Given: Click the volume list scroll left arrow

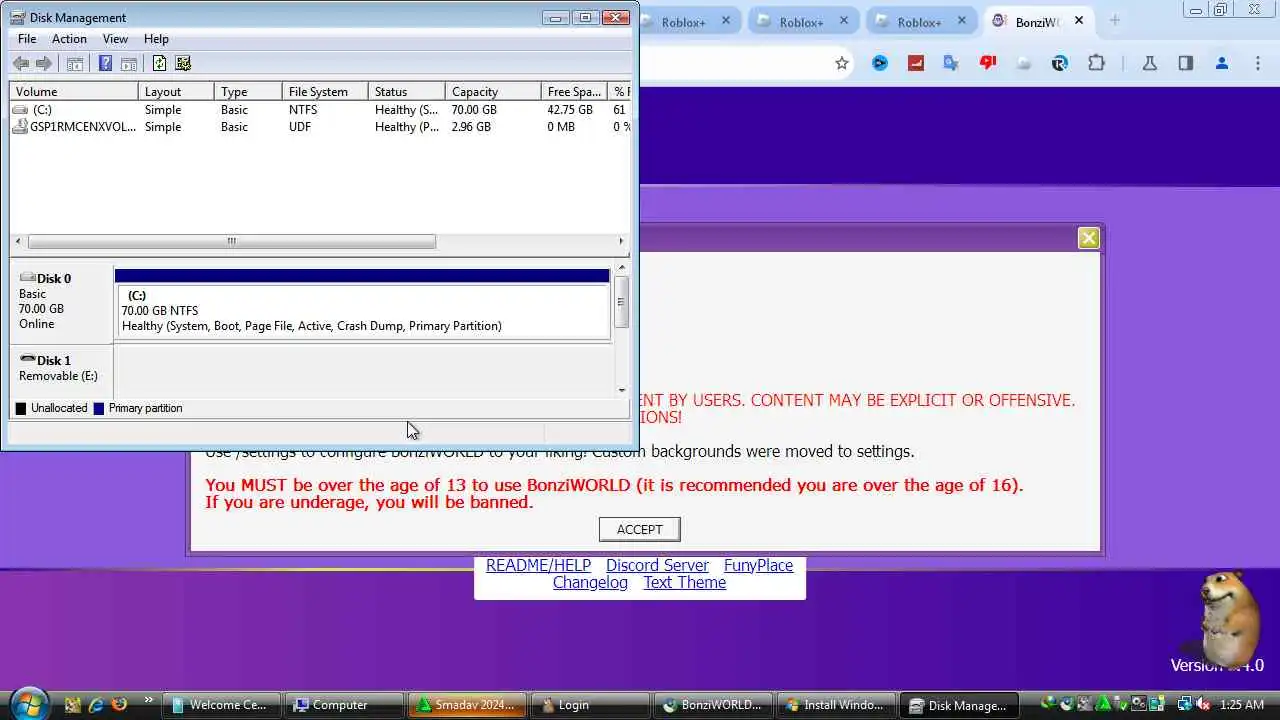Looking at the screenshot, I should click(18, 241).
